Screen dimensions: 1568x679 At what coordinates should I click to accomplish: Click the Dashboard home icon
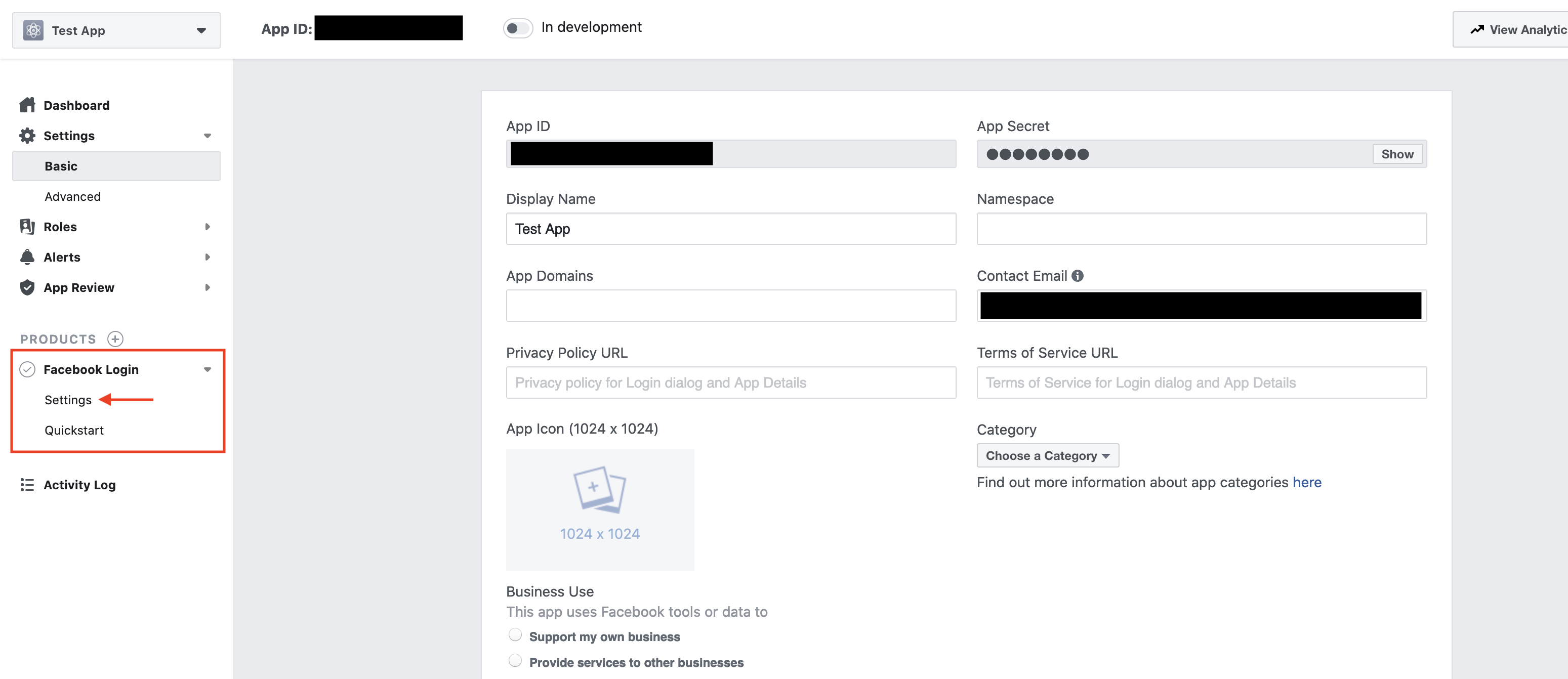pos(27,105)
